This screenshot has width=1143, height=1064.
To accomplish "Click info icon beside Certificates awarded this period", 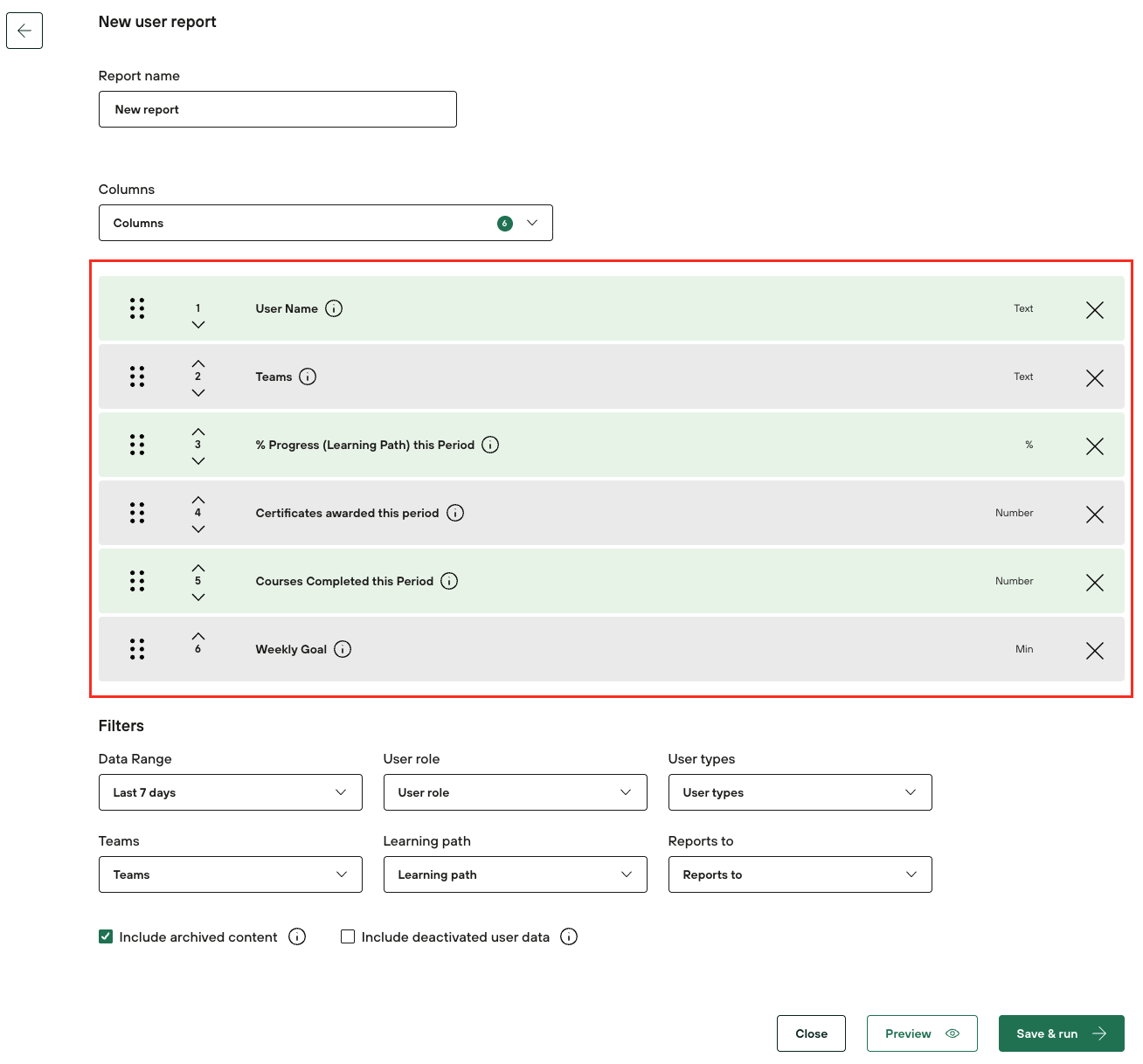I will [x=455, y=513].
